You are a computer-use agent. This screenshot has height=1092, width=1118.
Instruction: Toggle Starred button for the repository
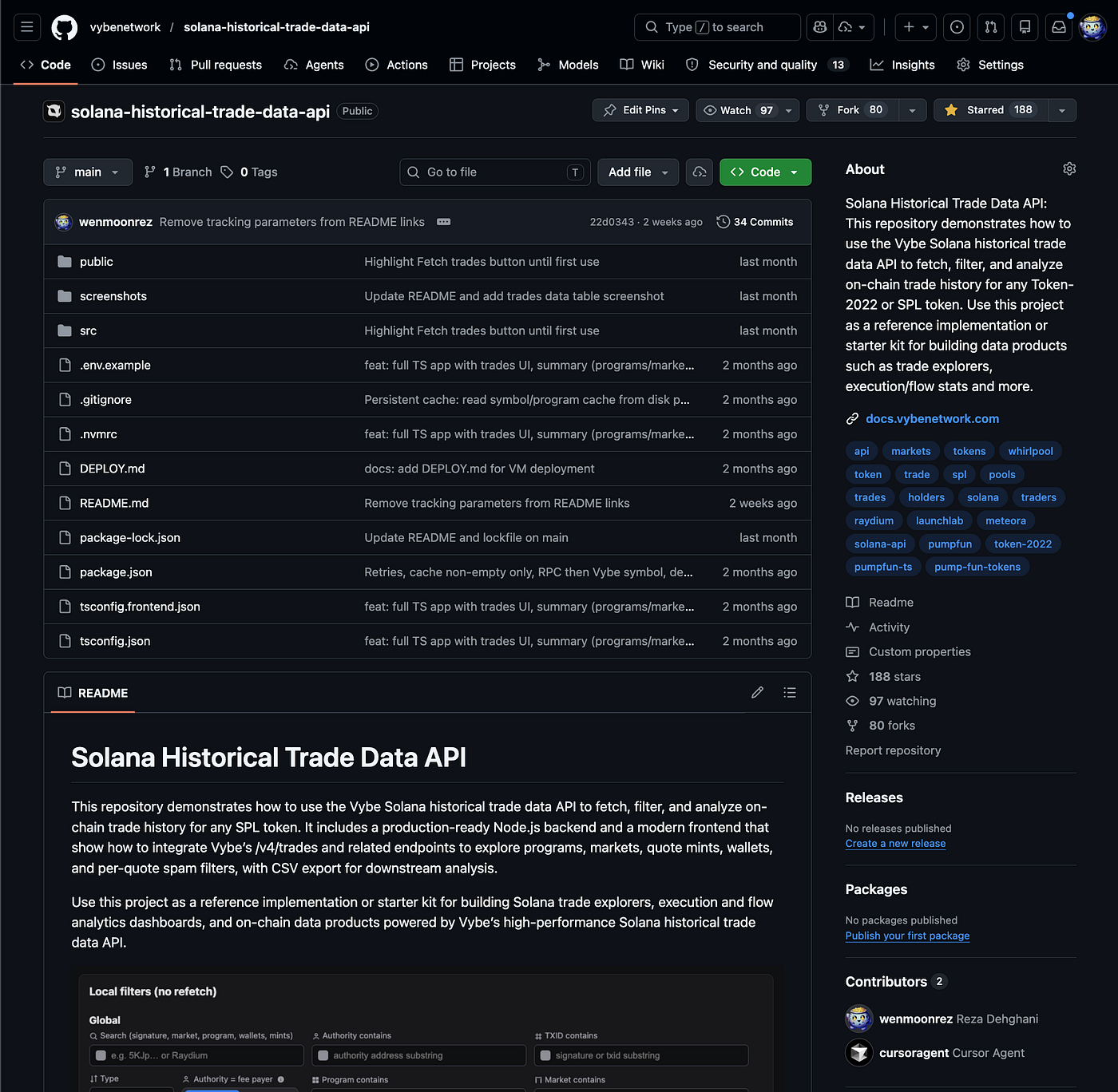pos(990,110)
